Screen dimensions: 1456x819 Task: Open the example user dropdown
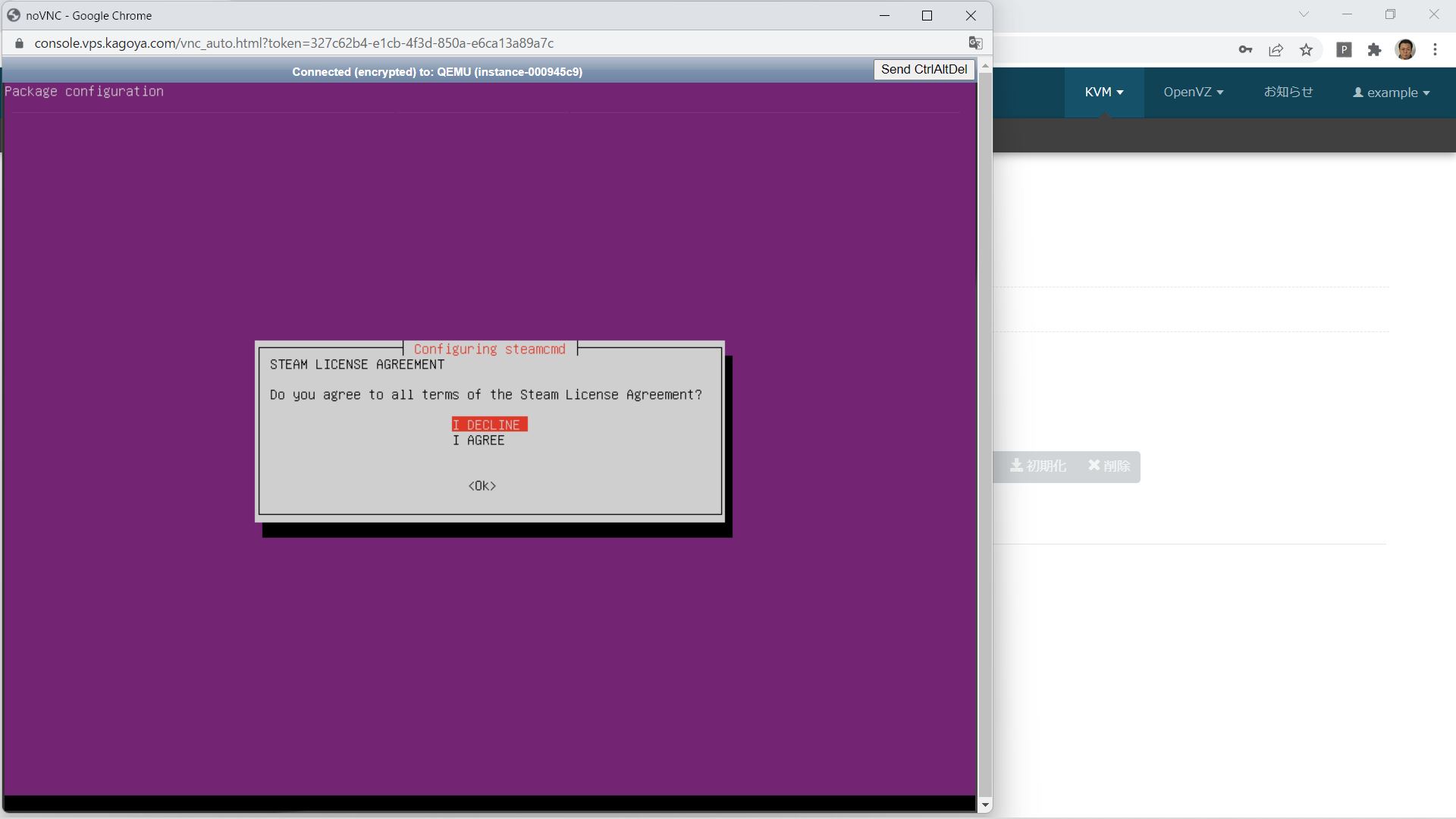point(1392,93)
